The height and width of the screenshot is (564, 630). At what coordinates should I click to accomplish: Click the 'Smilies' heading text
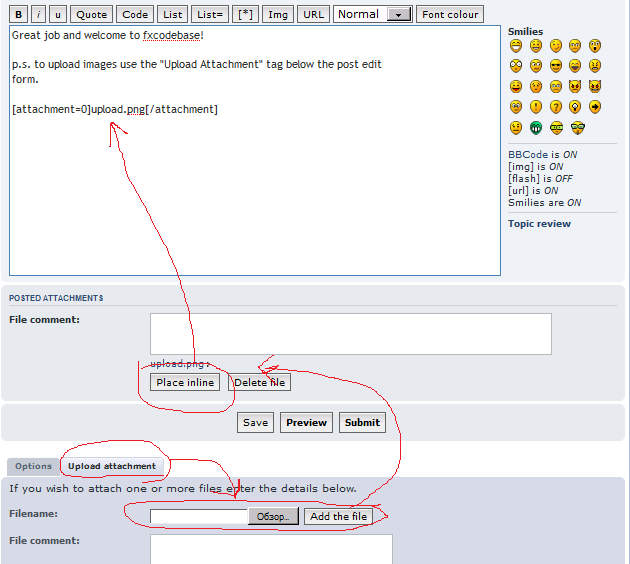point(525,31)
